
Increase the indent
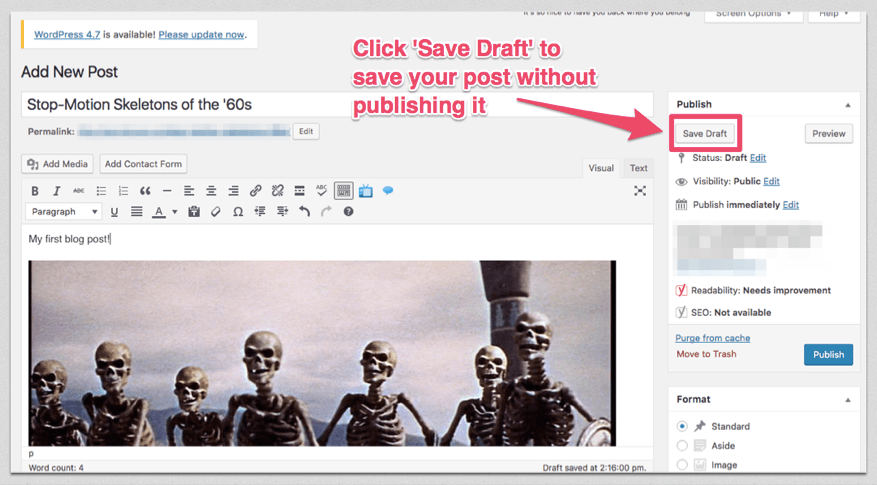click(x=282, y=211)
